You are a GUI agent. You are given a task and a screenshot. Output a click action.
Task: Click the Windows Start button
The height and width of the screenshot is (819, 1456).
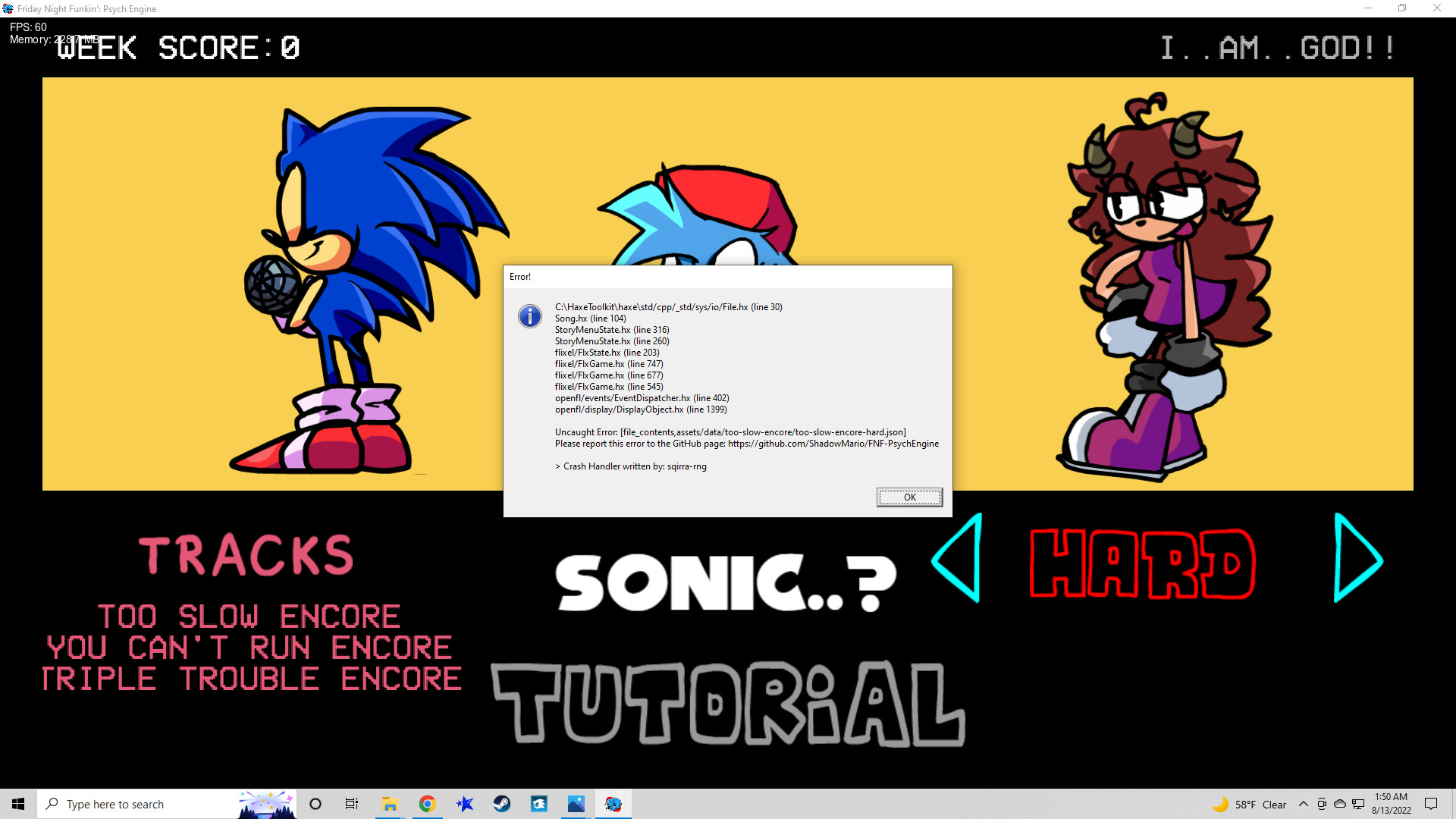point(18,804)
